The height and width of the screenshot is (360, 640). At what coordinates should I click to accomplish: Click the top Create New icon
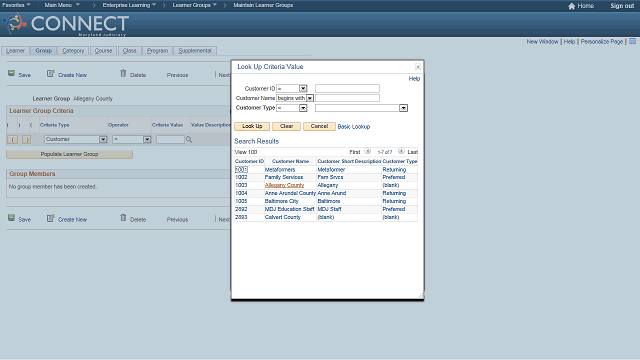click(50, 73)
